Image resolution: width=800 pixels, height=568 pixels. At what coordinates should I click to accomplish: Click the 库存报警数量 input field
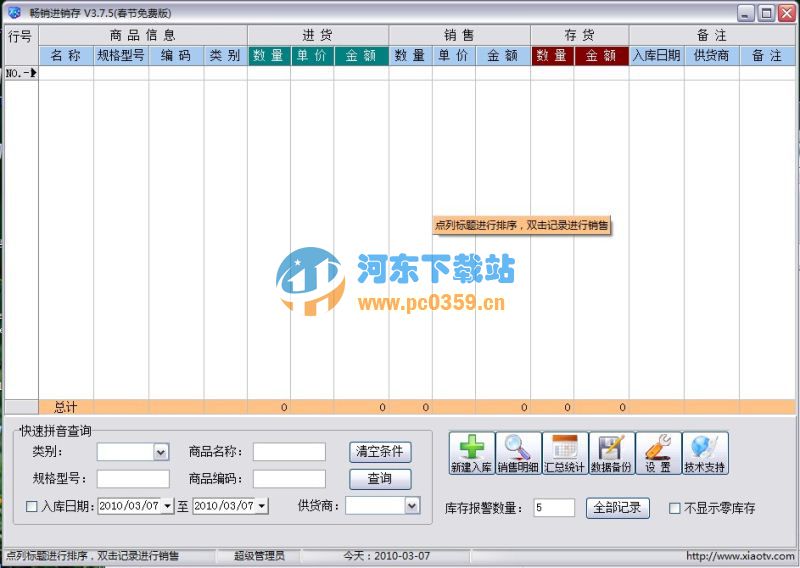554,508
